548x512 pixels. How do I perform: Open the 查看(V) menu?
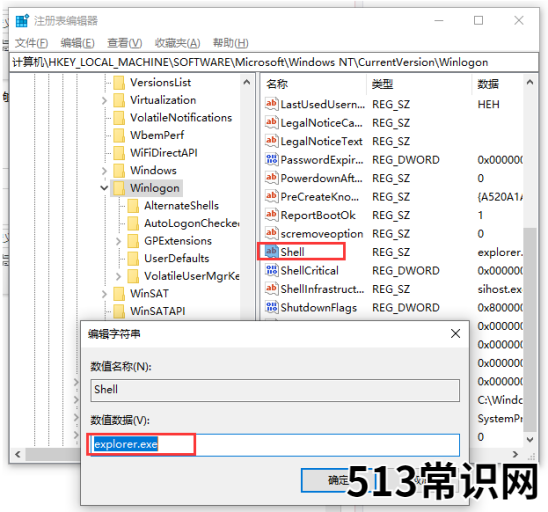click(124, 43)
